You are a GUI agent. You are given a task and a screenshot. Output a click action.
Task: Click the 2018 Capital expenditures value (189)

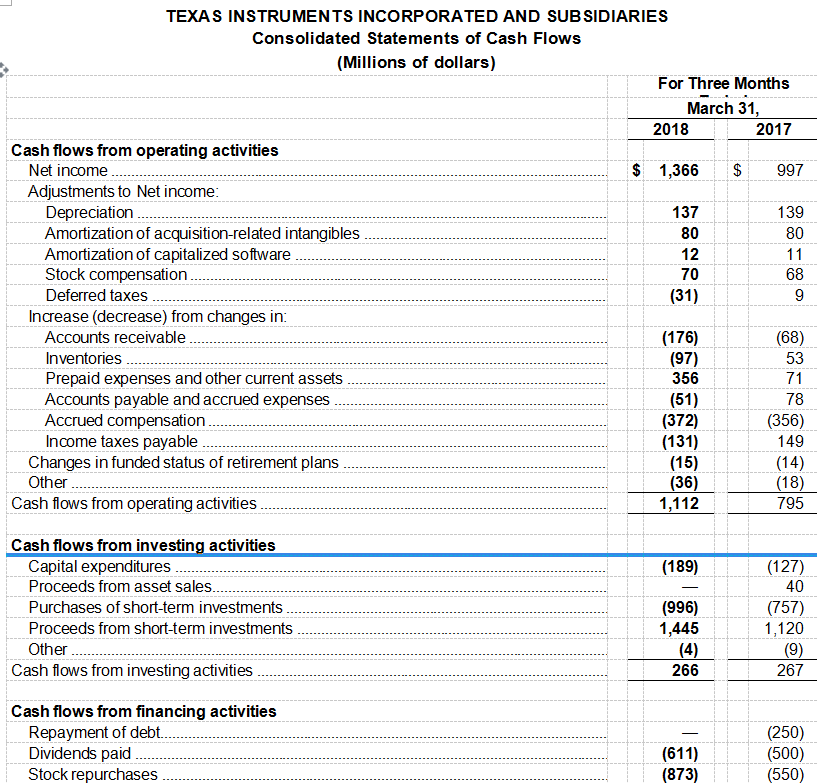[x=680, y=566]
